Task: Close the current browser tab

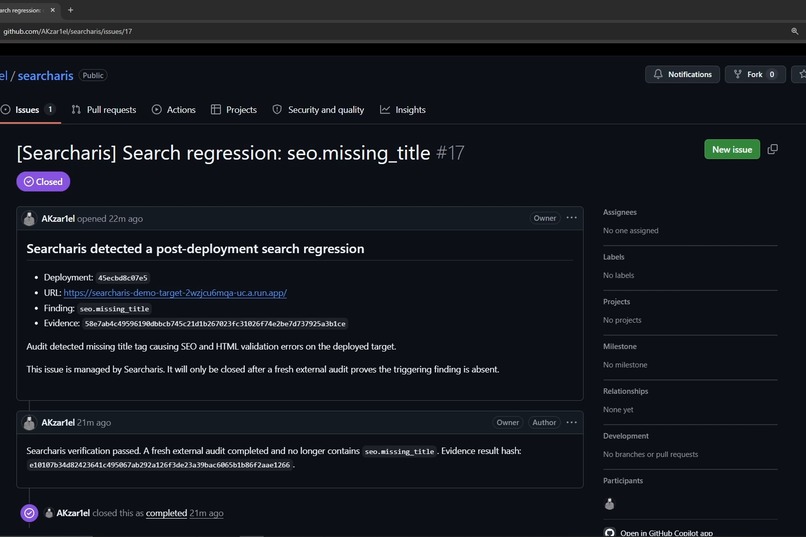Action: 52,10
